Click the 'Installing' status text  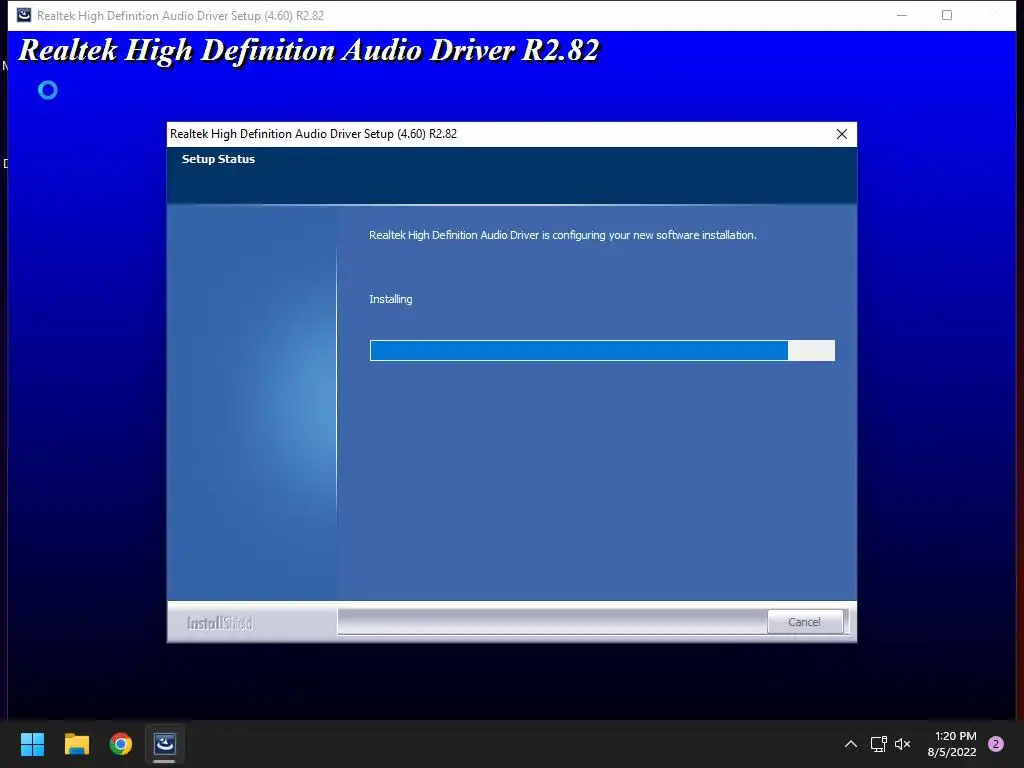point(391,299)
